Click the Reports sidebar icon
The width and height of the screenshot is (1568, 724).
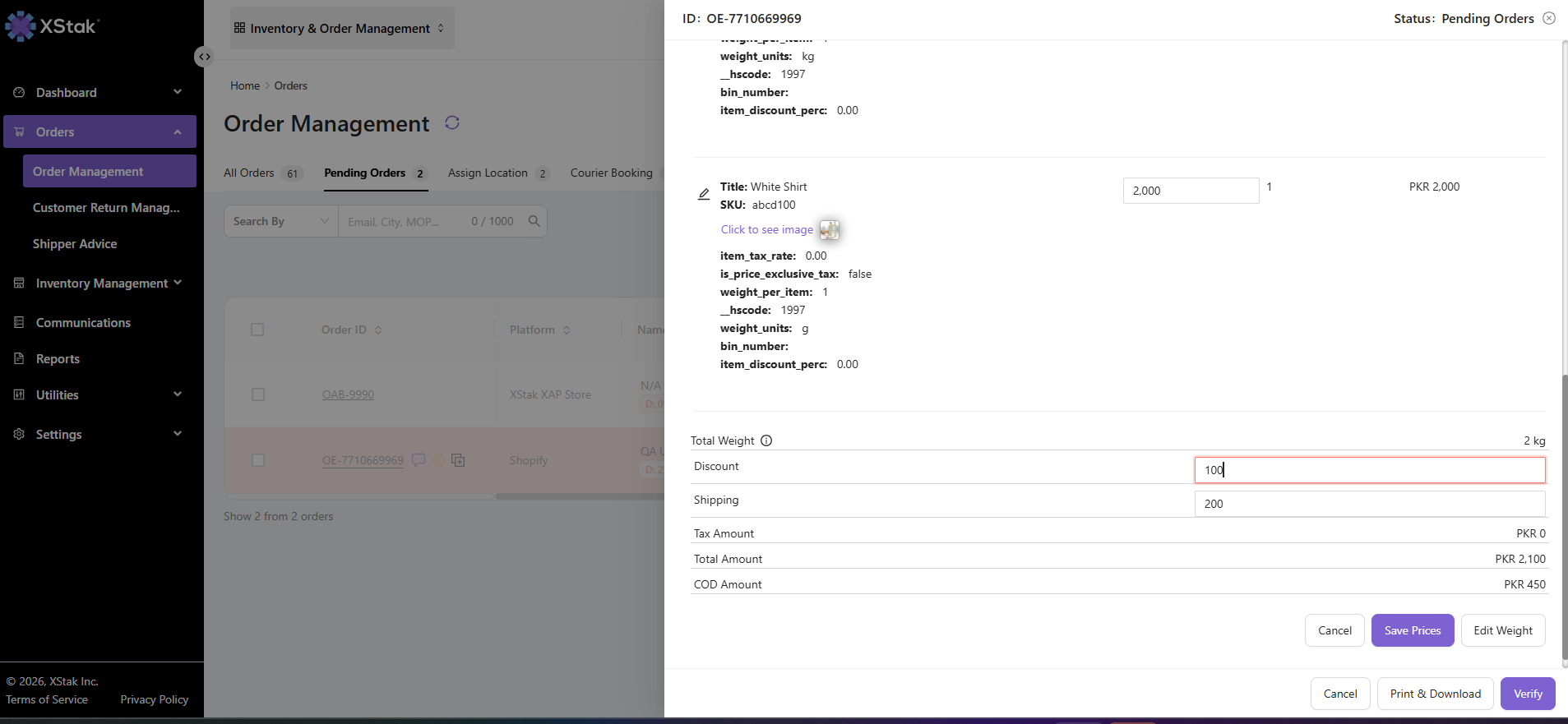pyautogui.click(x=19, y=358)
